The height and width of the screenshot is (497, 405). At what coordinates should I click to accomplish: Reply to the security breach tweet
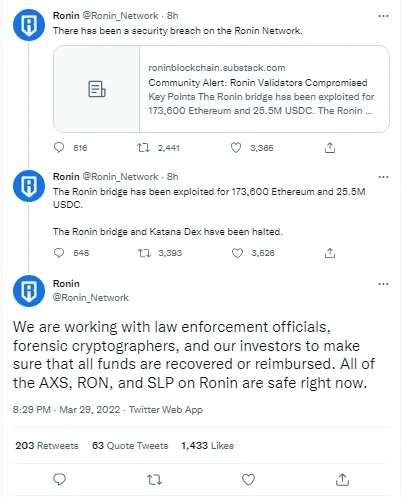coord(59,147)
